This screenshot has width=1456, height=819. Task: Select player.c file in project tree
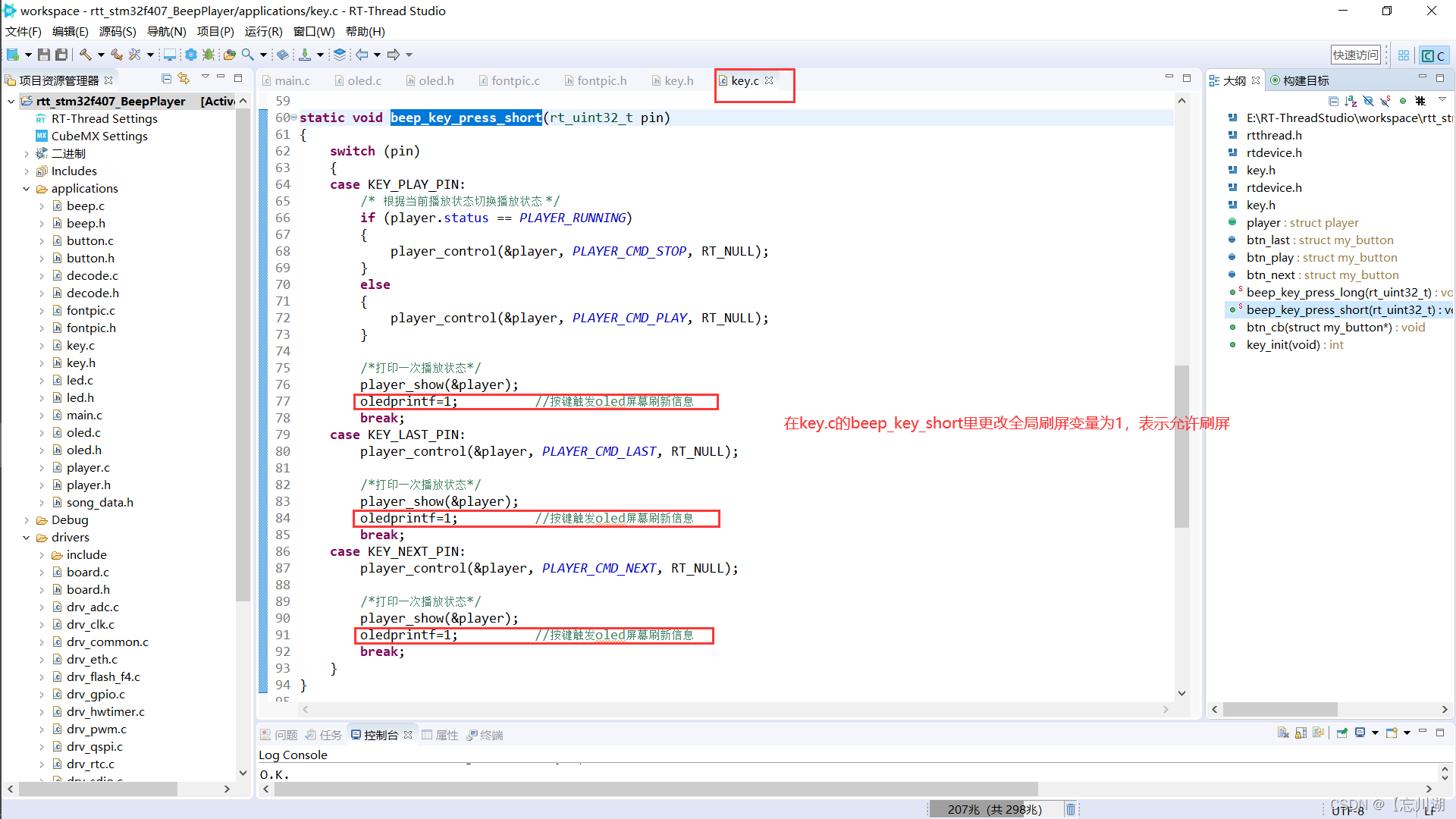[x=88, y=468]
